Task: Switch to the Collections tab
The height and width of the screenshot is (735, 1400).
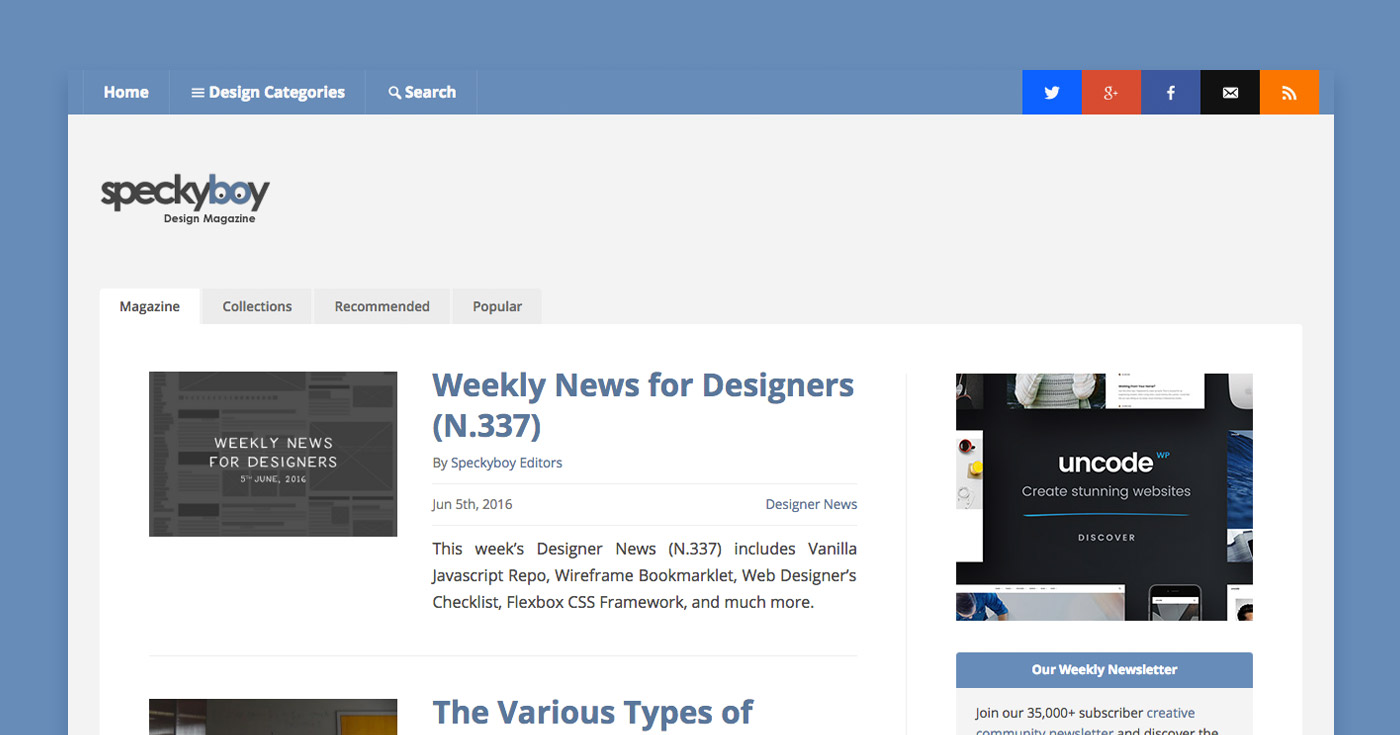Action: (256, 306)
